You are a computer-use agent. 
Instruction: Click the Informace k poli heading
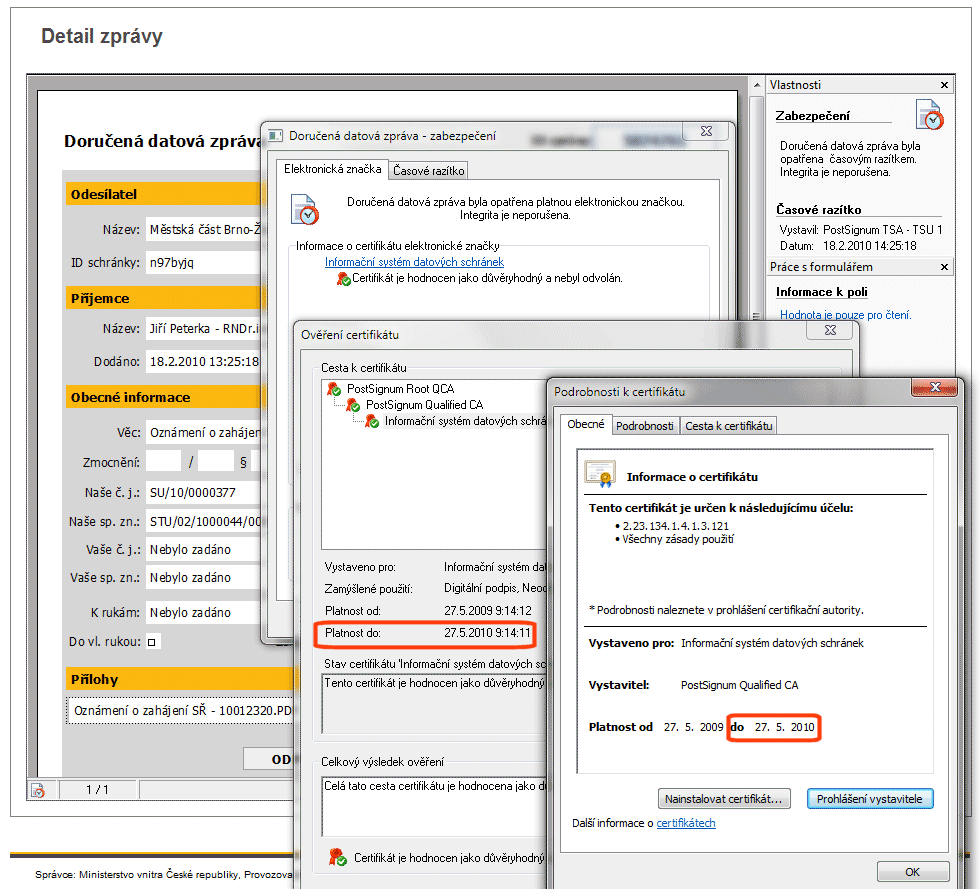point(821,292)
